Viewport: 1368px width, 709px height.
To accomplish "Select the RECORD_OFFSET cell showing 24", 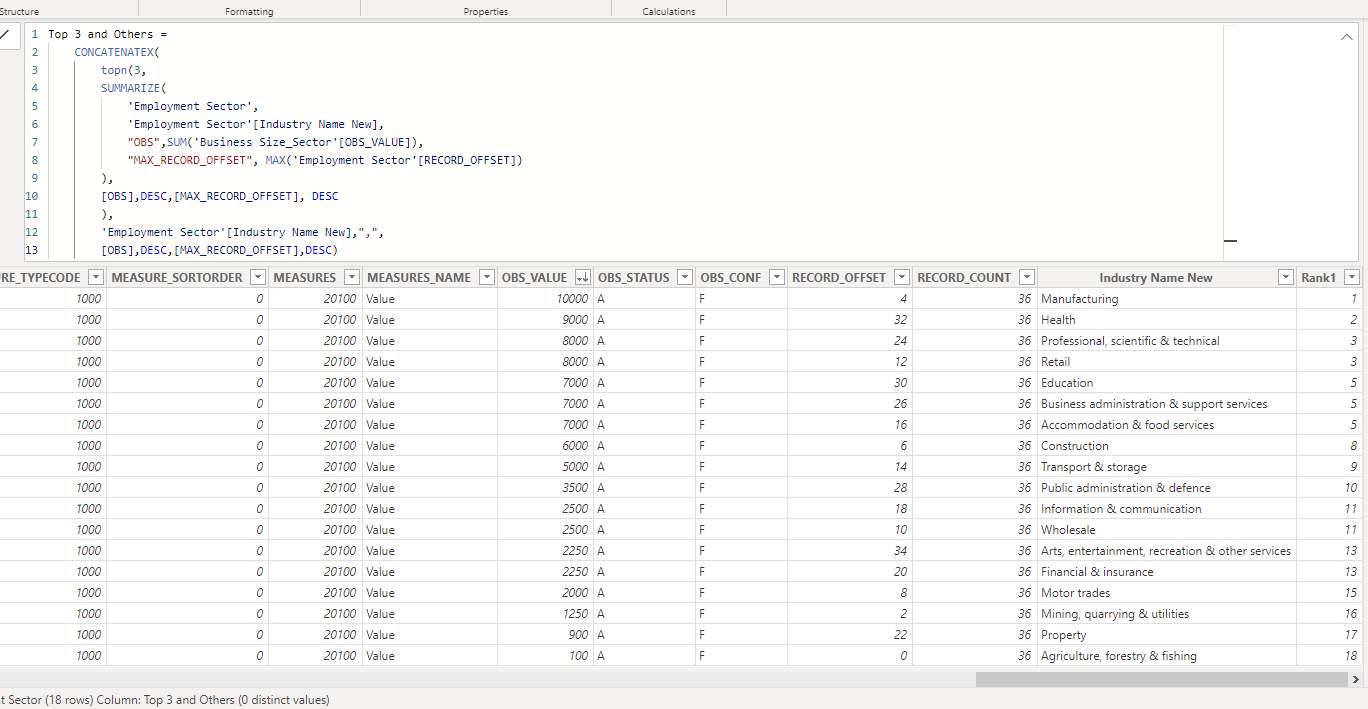I will (850, 341).
